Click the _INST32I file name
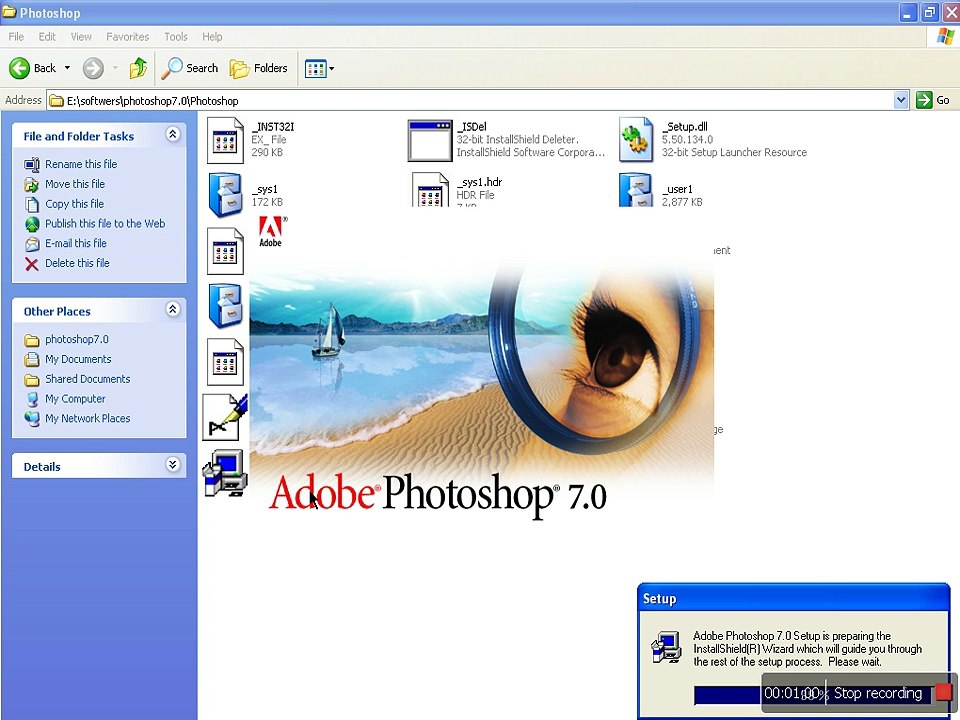The height and width of the screenshot is (720, 960). click(272, 127)
